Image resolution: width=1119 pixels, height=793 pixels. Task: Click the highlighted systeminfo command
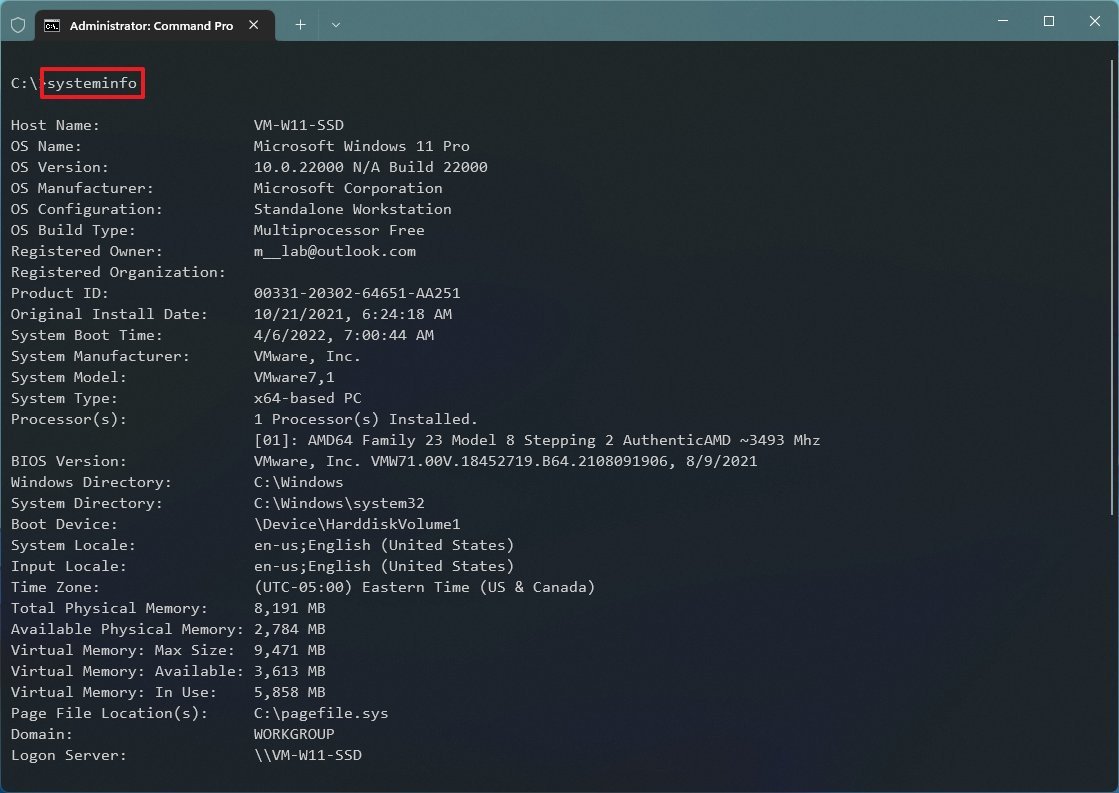coord(92,83)
